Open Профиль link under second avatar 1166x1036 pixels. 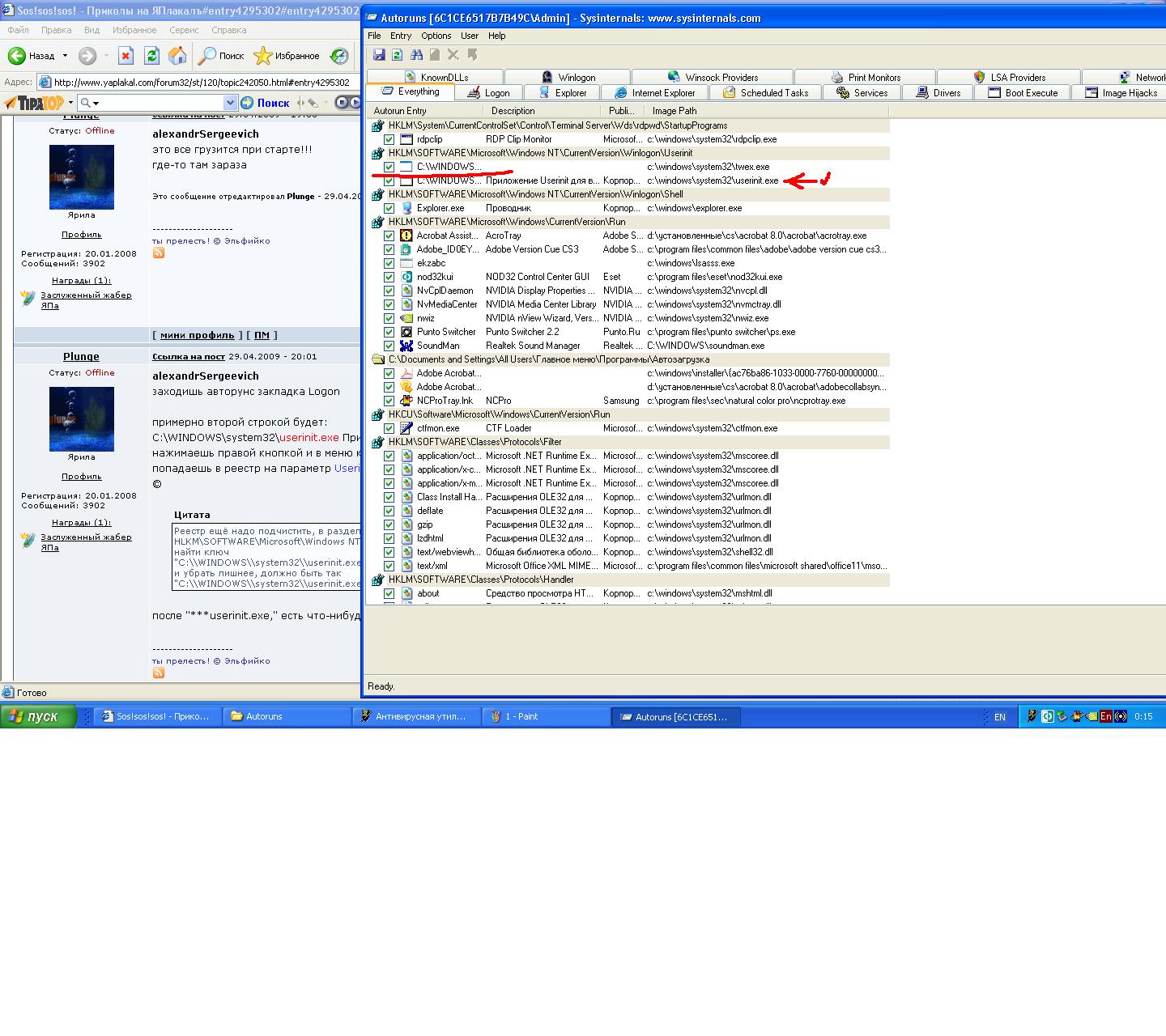click(82, 477)
